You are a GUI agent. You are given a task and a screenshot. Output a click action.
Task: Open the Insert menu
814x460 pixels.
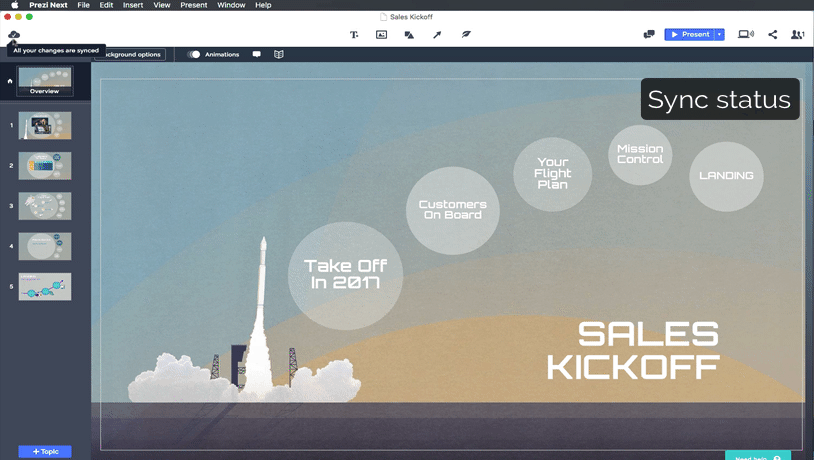click(132, 5)
